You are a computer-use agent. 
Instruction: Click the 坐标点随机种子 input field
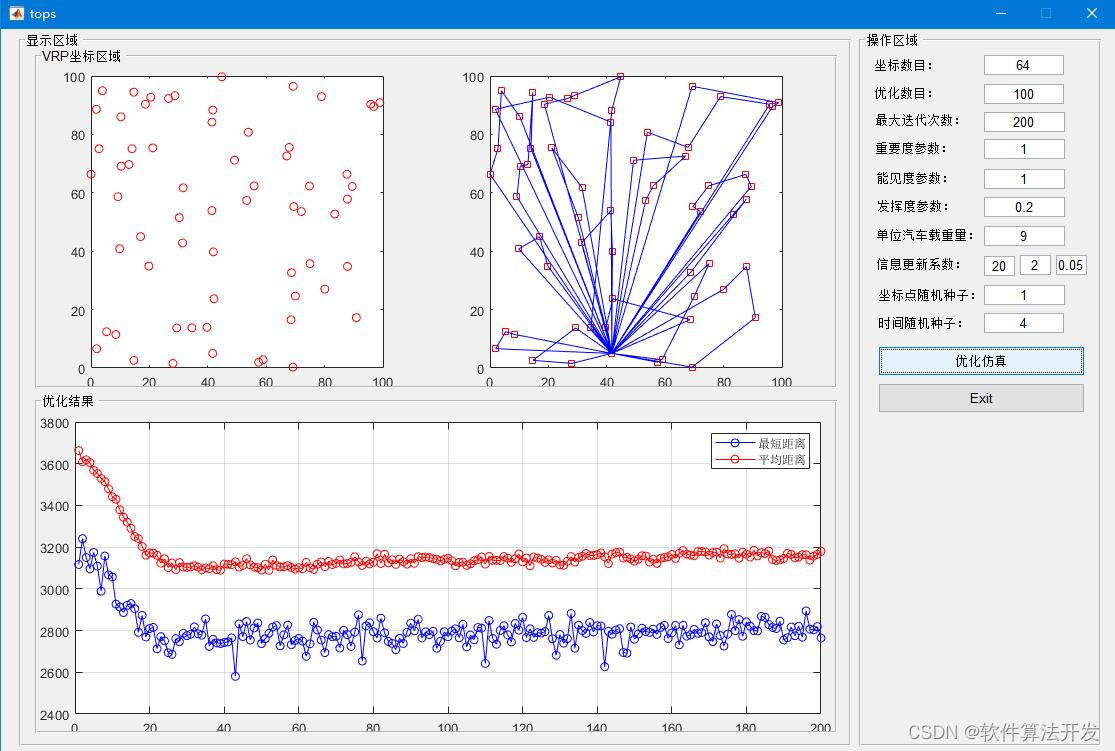tap(1023, 295)
